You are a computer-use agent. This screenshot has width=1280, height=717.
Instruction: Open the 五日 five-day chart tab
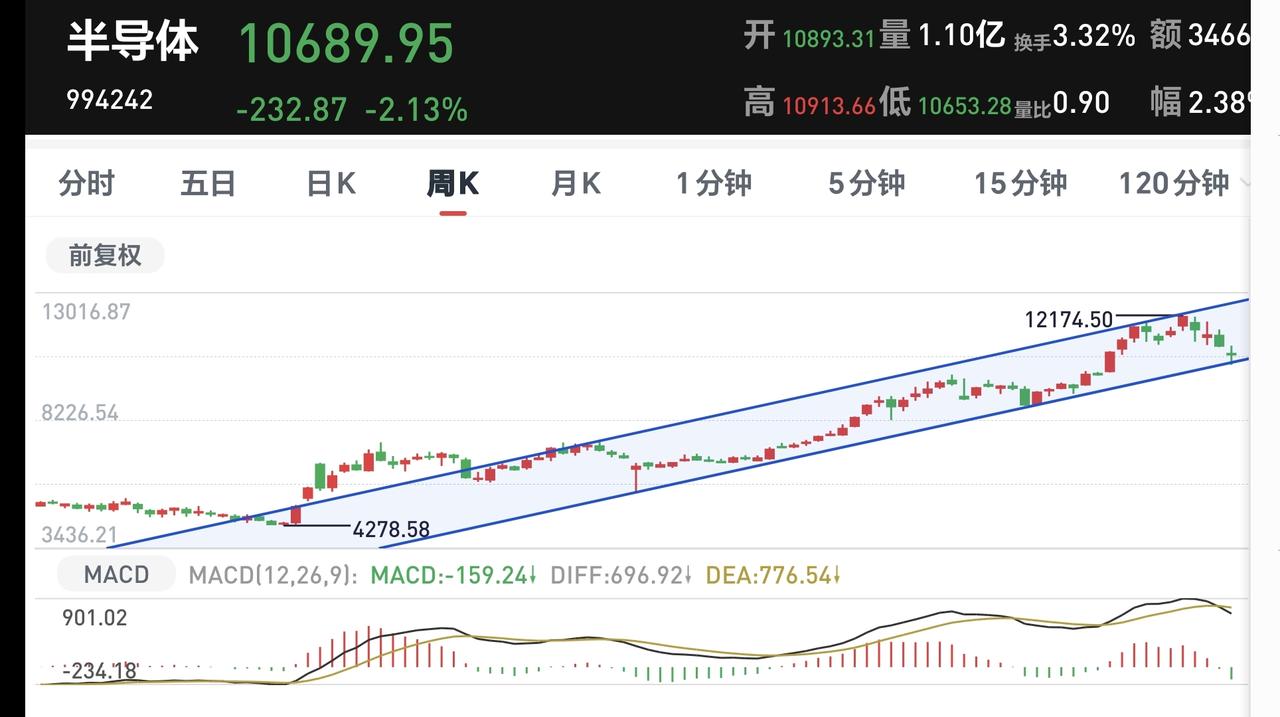coord(208,183)
